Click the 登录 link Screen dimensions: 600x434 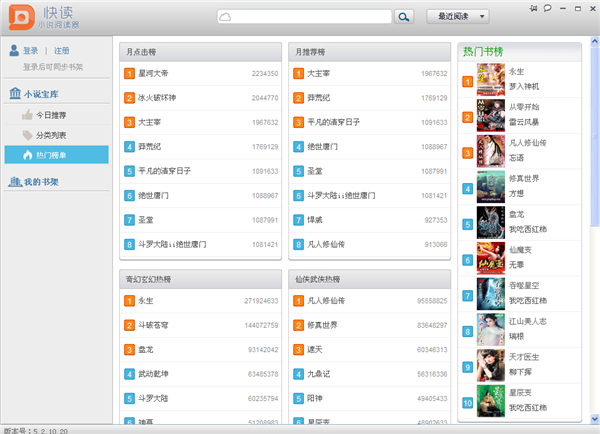coord(30,51)
